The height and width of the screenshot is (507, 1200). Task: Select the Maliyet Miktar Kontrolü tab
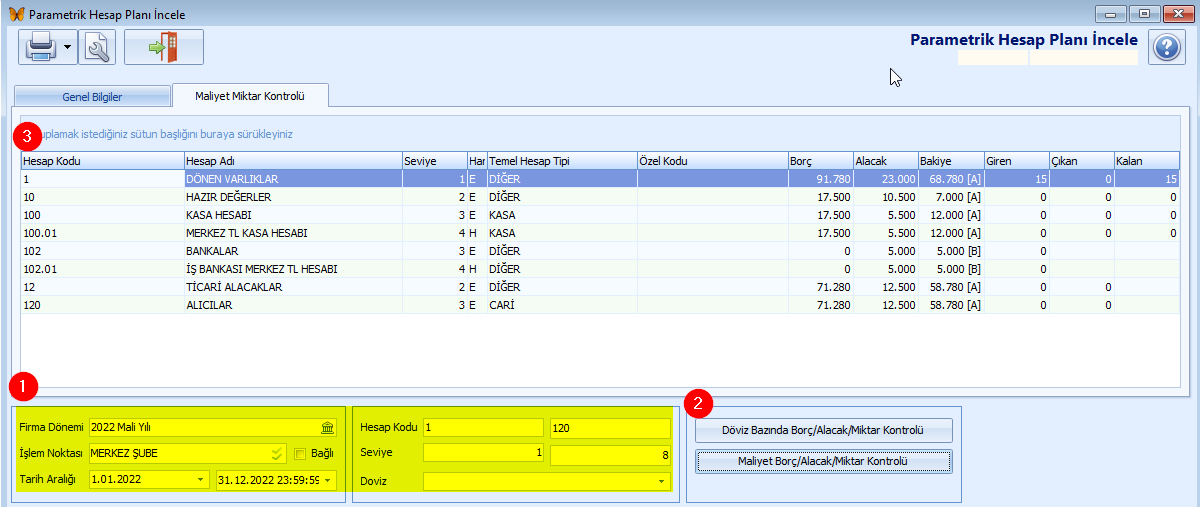pos(250,96)
